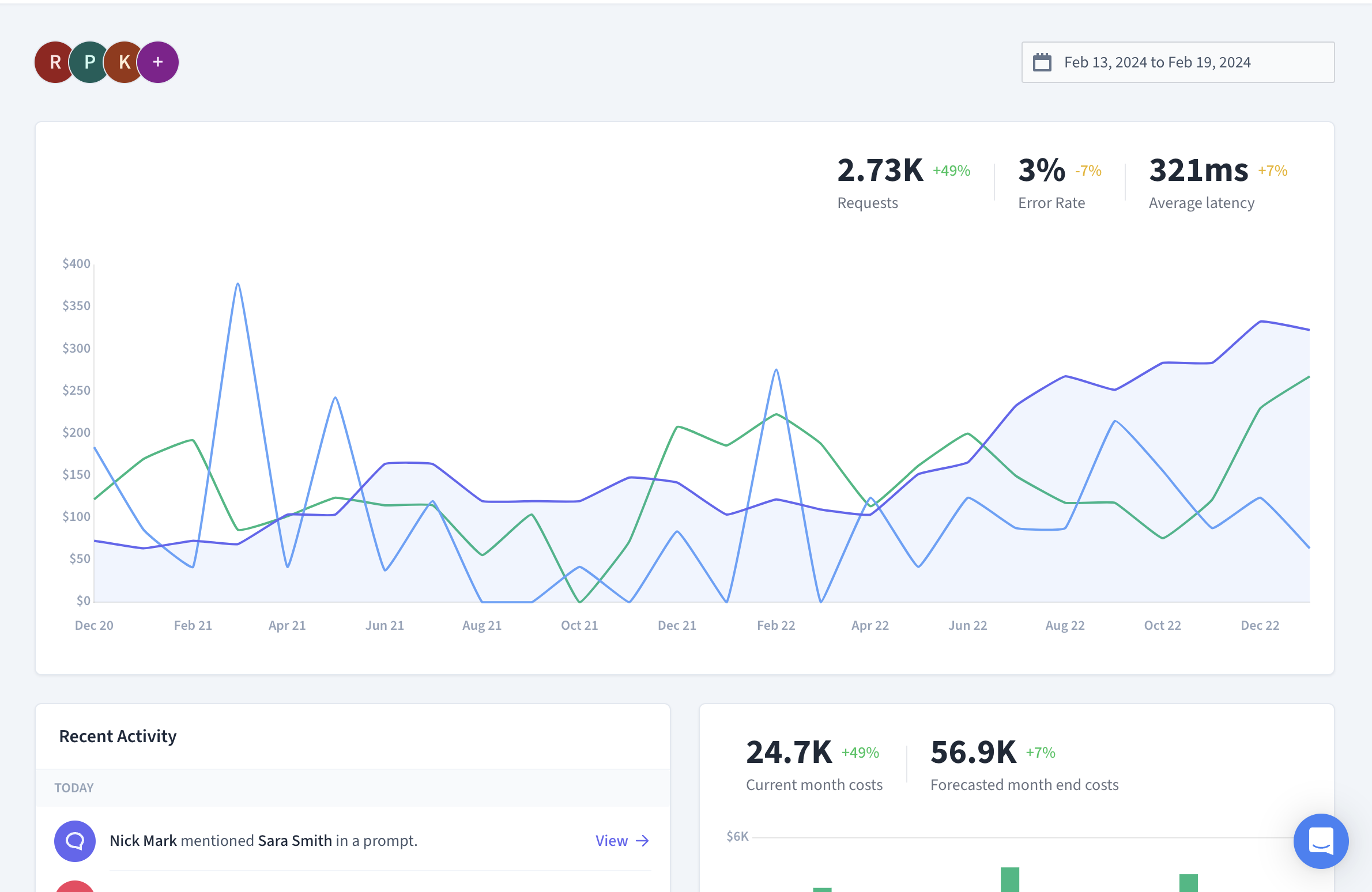1372x892 pixels.
Task: Open the date range Feb 13 to Feb 19 field
Action: (x=1178, y=62)
